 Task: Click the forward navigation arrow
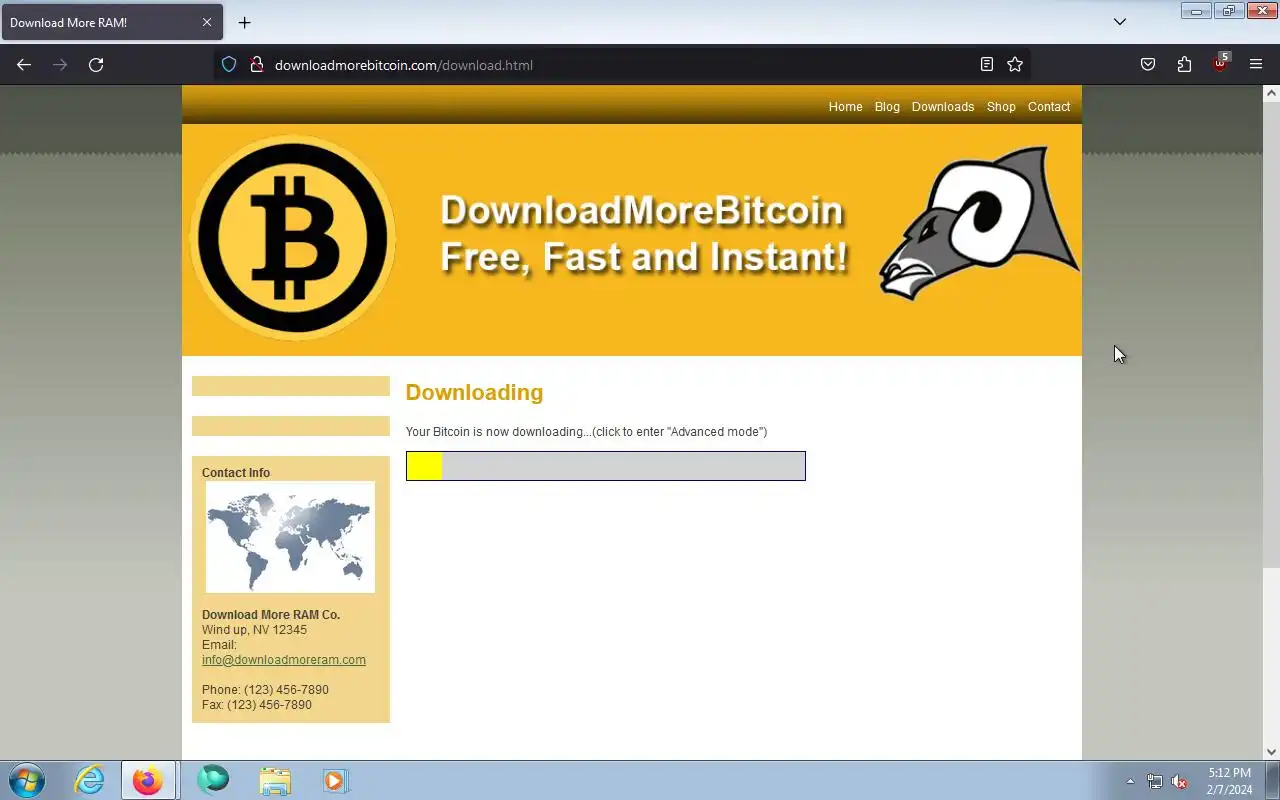click(60, 65)
